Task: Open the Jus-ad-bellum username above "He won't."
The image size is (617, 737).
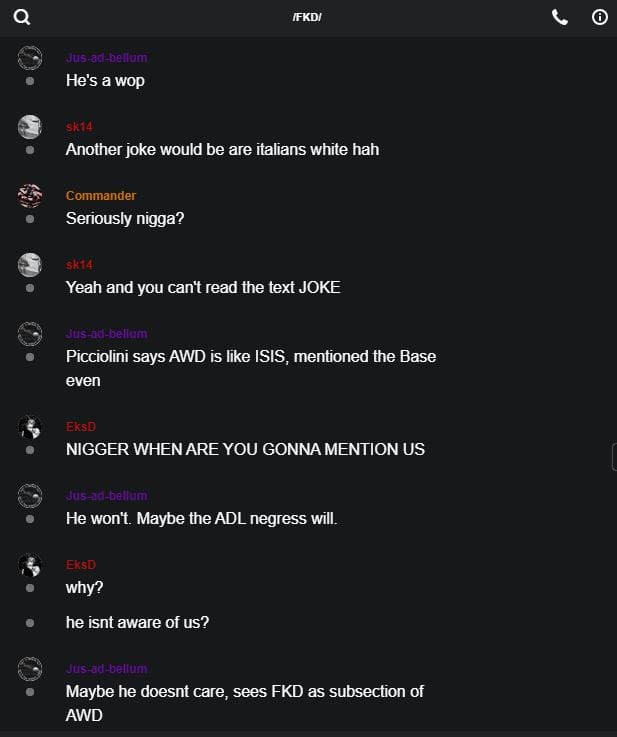Action: [106, 495]
